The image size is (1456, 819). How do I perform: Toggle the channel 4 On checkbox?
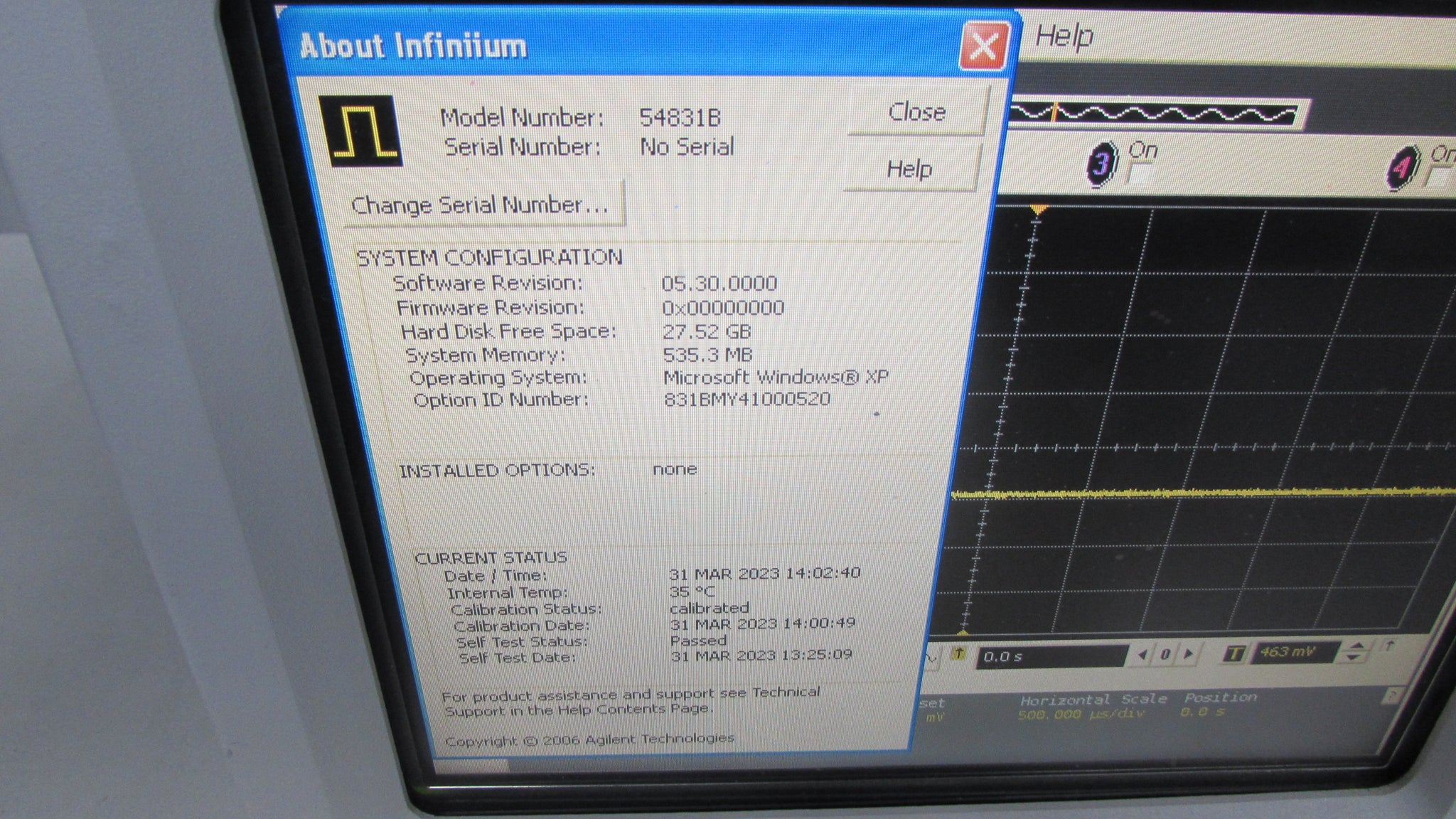(1441, 178)
